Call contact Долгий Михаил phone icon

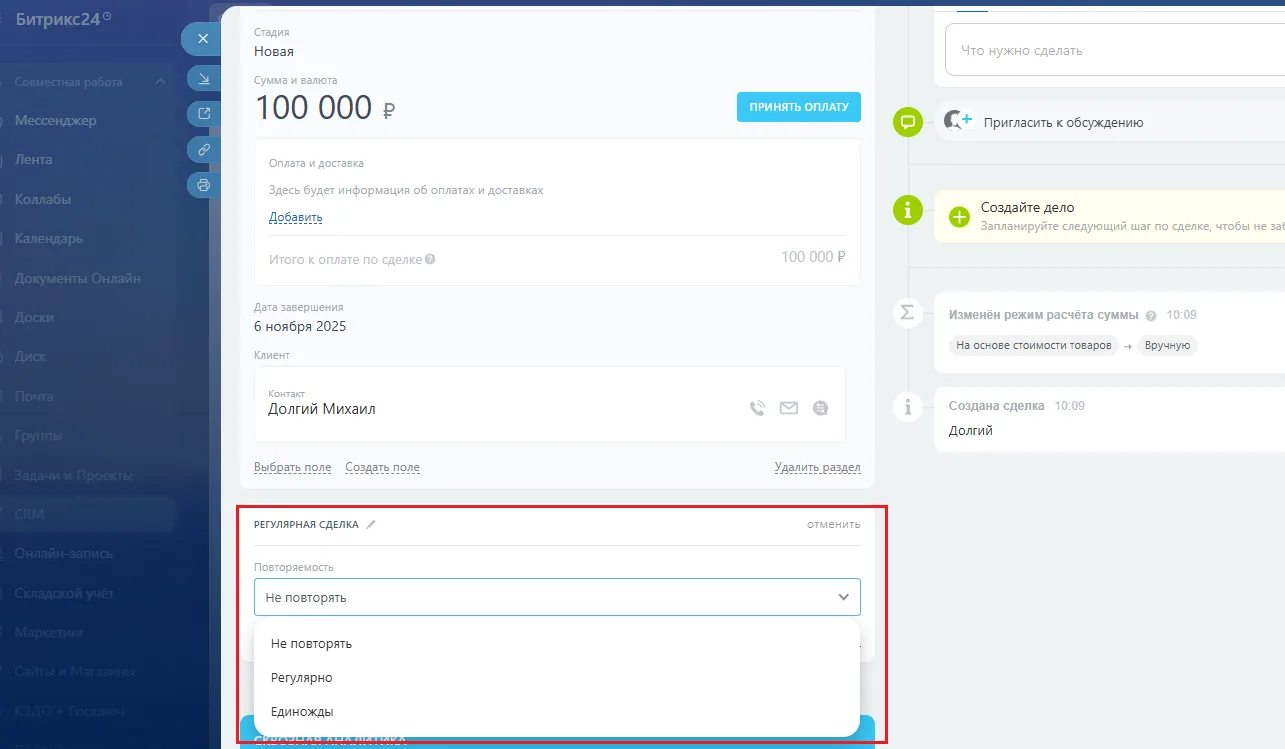(x=757, y=408)
